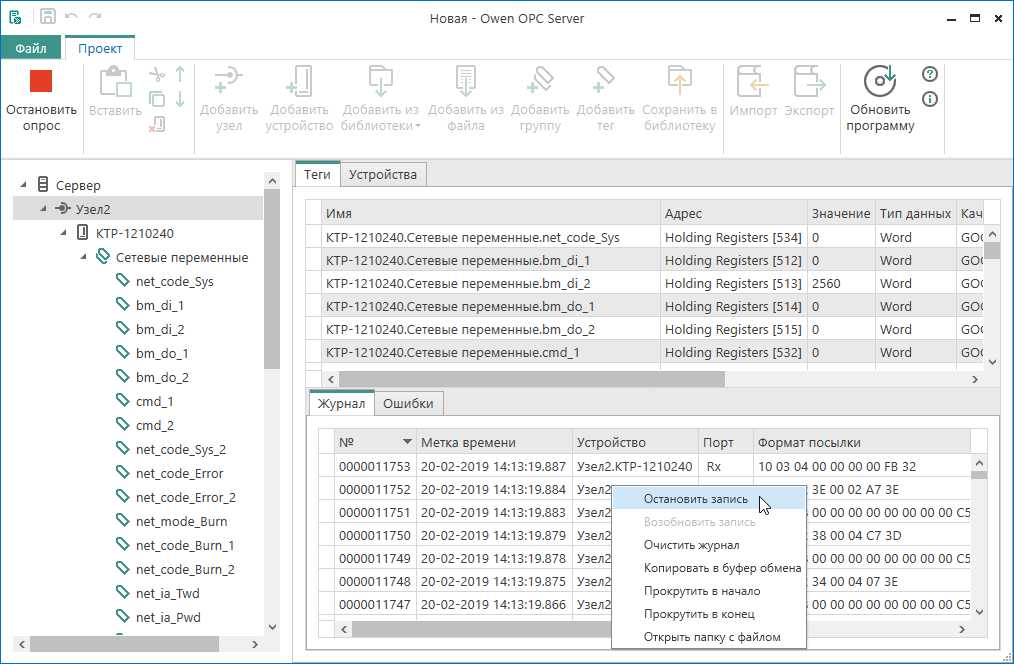Switch to the Устройства tab

click(382, 174)
